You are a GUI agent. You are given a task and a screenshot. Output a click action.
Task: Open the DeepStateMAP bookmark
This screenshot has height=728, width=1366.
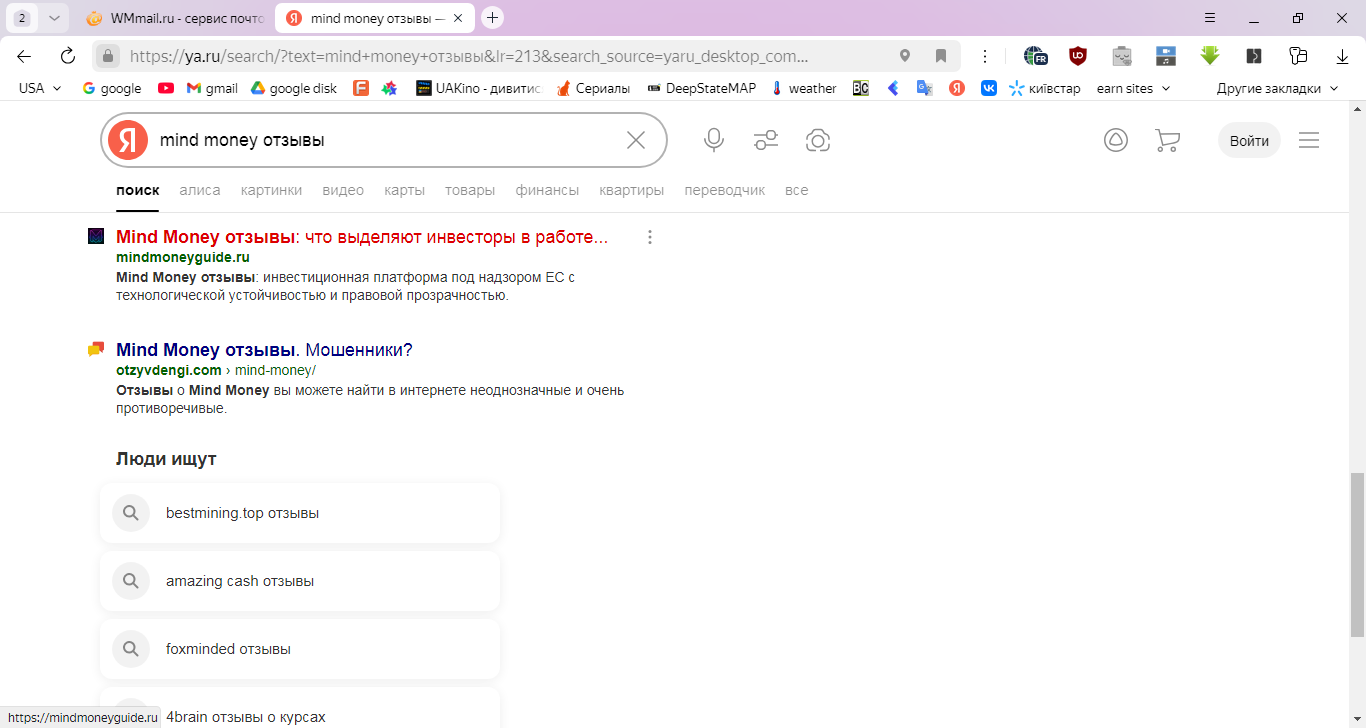[702, 88]
